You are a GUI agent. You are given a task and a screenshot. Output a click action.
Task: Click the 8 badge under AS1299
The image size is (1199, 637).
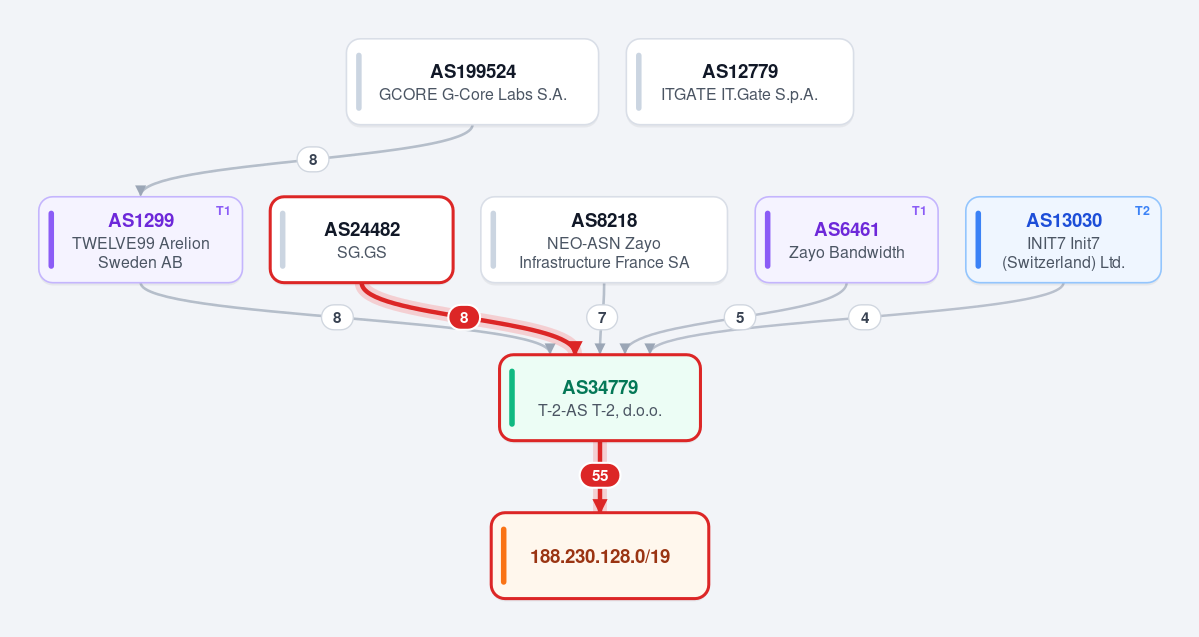(x=337, y=317)
